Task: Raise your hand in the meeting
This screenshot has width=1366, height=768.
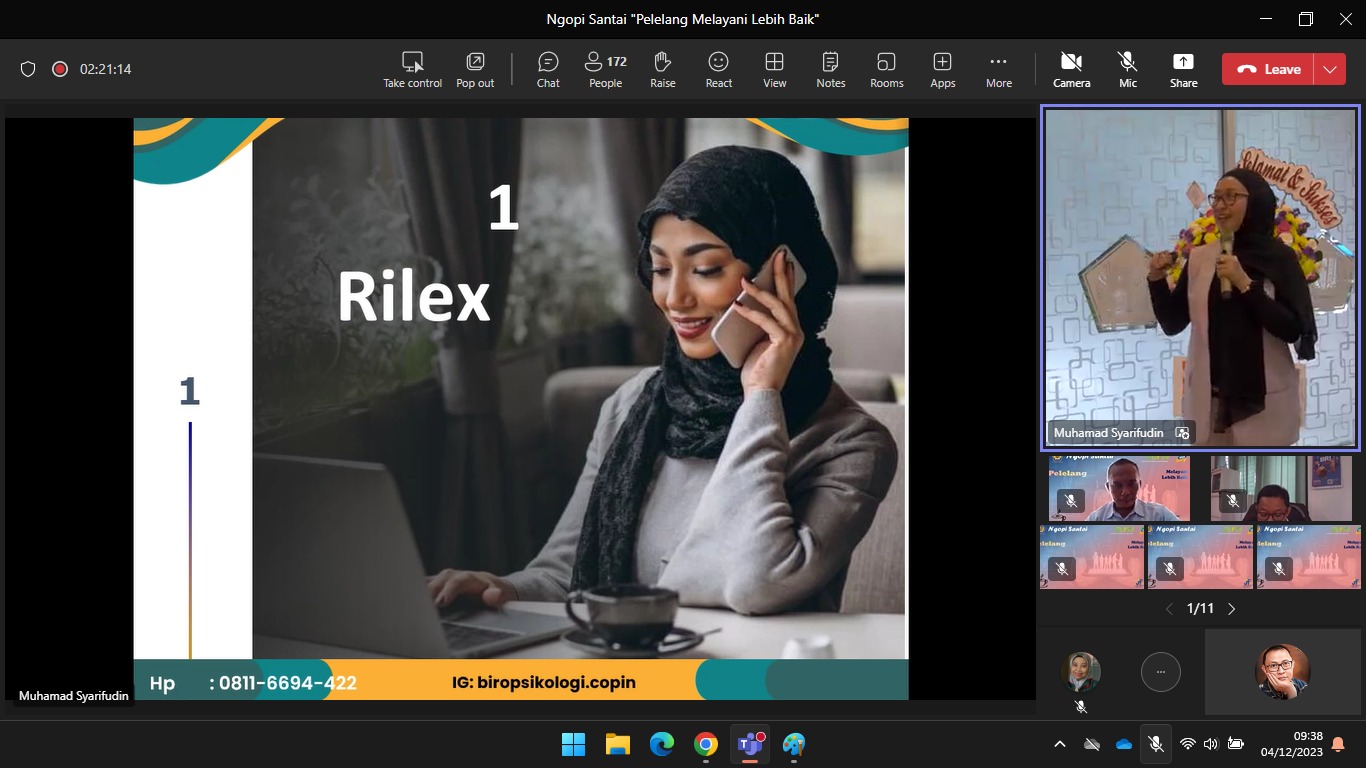Action: [x=662, y=69]
